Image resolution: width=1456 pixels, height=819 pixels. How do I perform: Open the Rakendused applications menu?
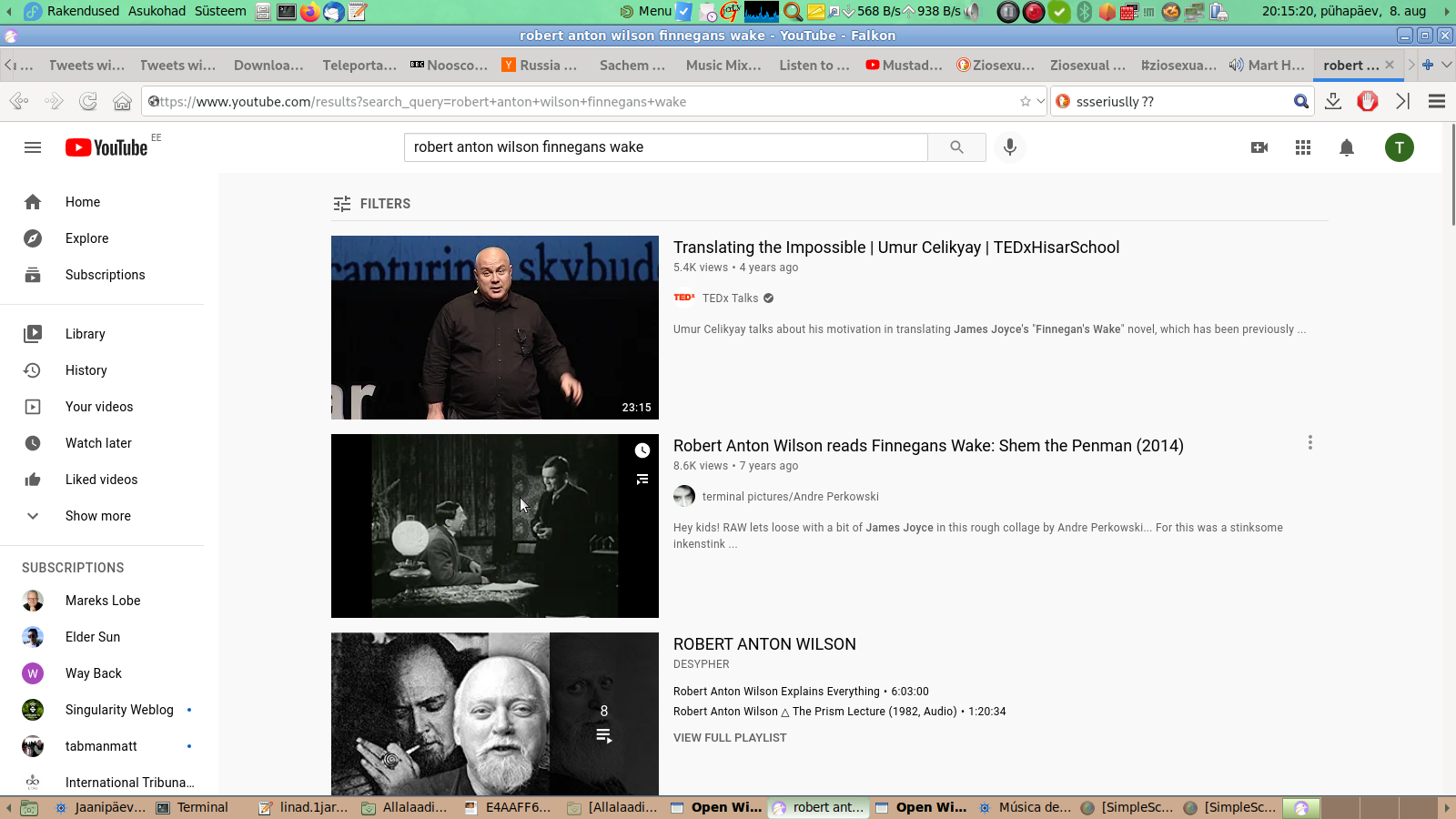click(83, 11)
